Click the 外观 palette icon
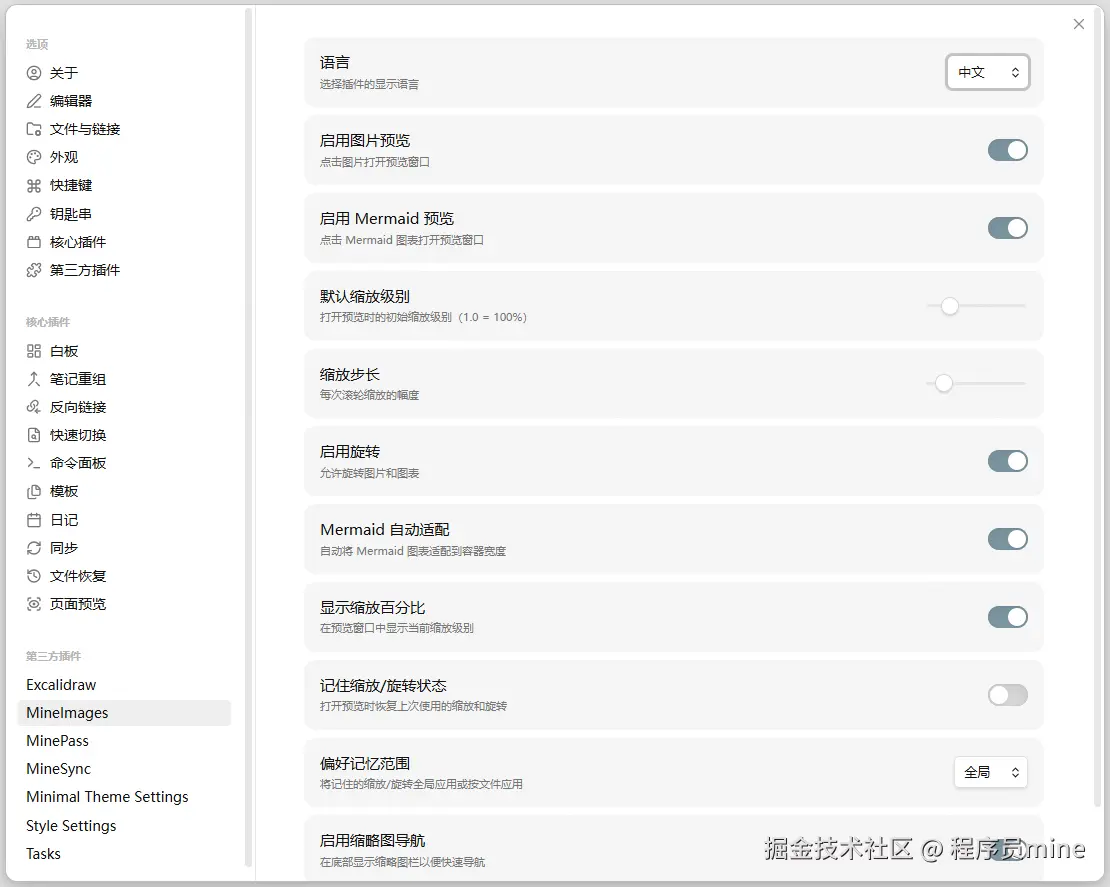Image resolution: width=1110 pixels, height=887 pixels. coord(33,157)
